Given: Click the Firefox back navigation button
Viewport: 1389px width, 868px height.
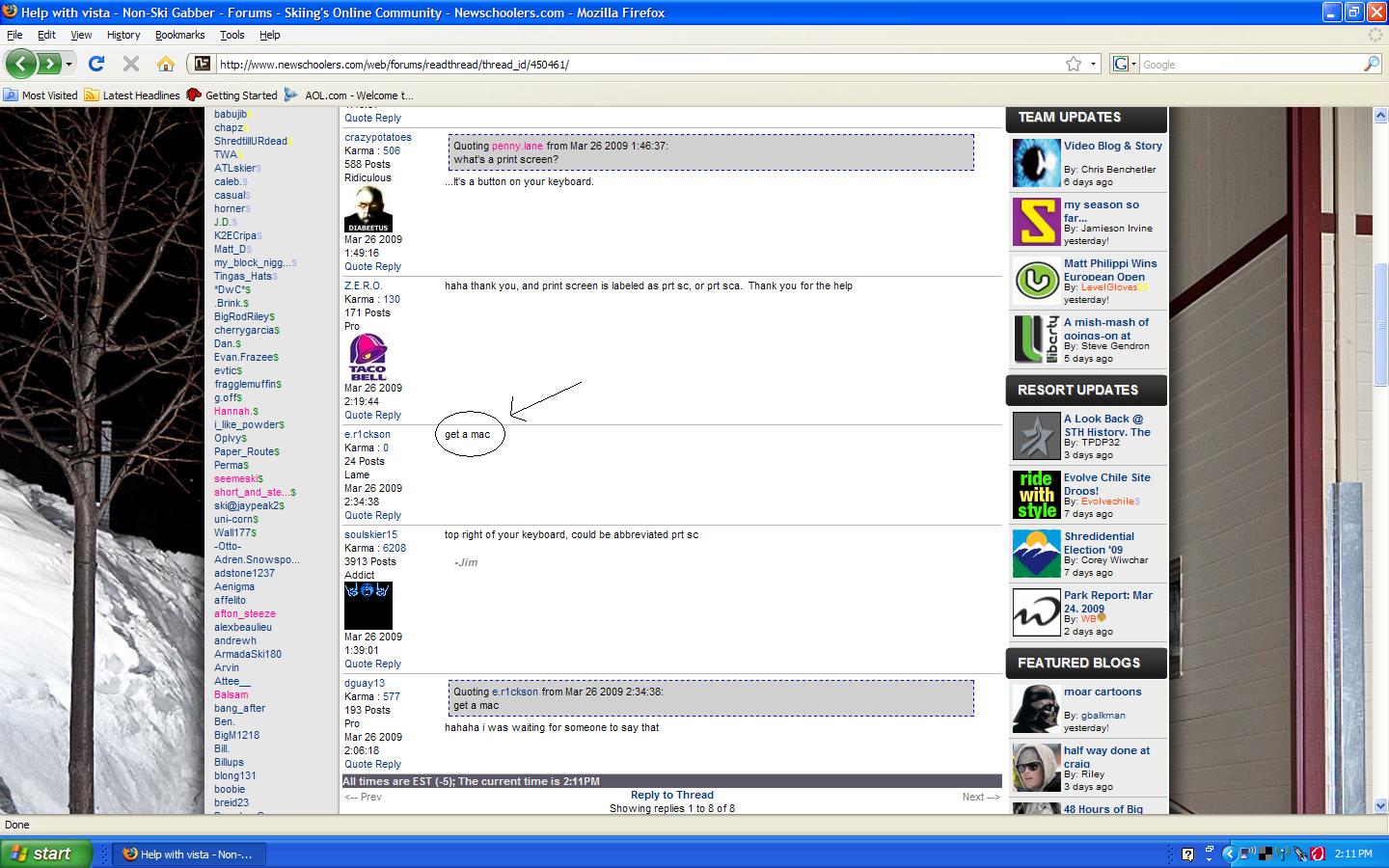Looking at the screenshot, I should click(x=21, y=64).
